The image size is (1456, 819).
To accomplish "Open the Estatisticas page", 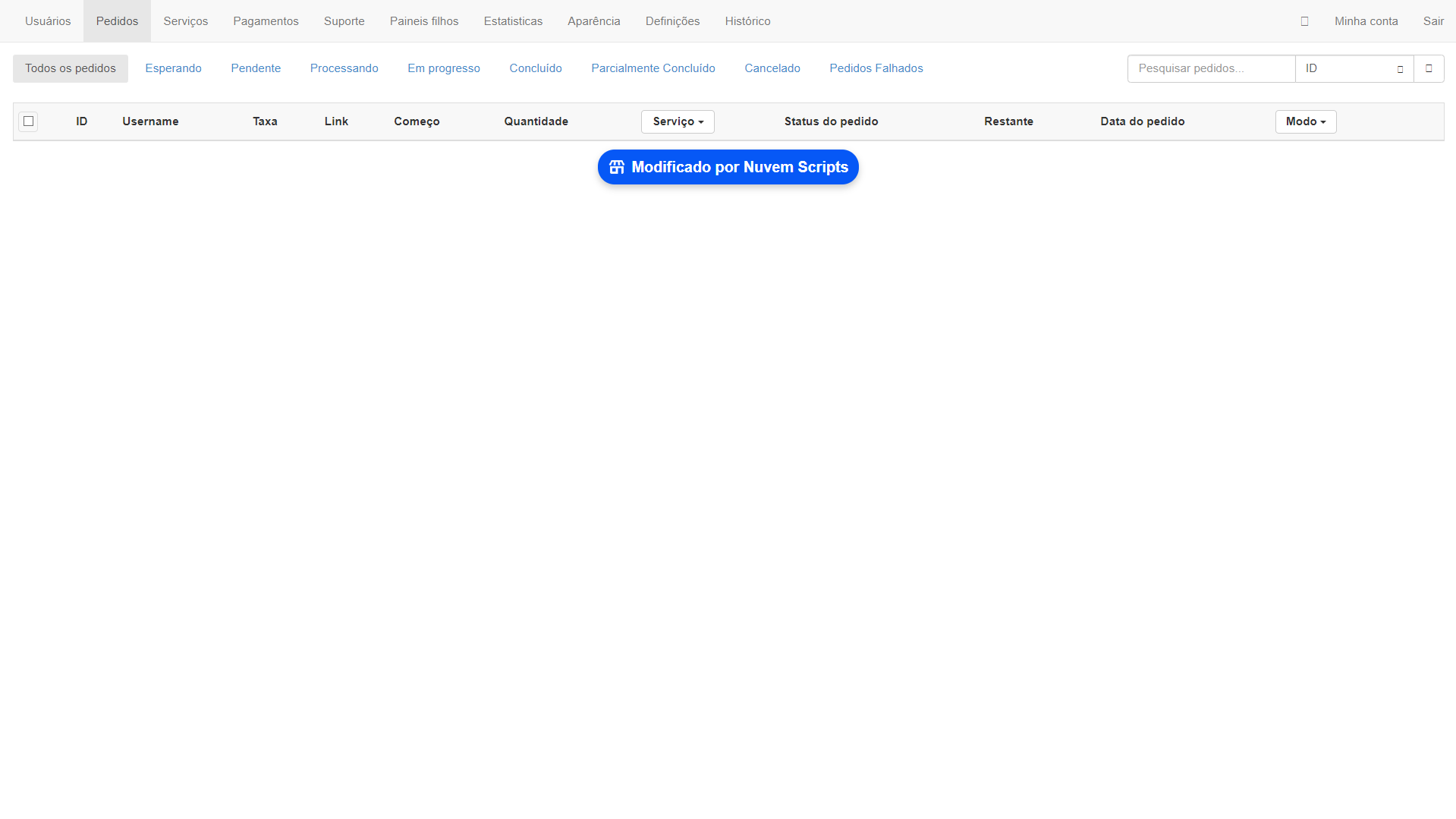I will (x=513, y=20).
